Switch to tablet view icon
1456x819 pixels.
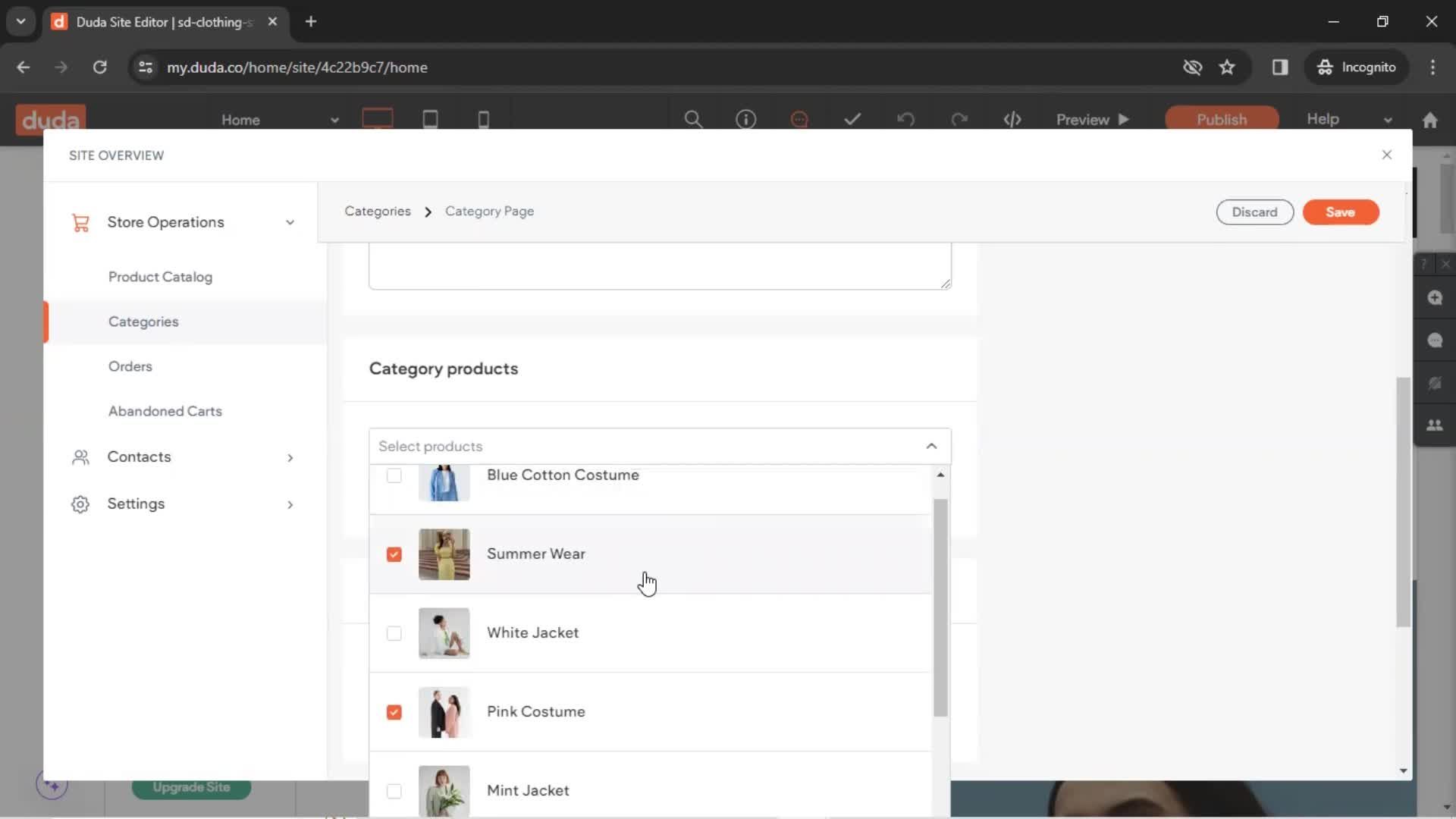click(x=430, y=119)
